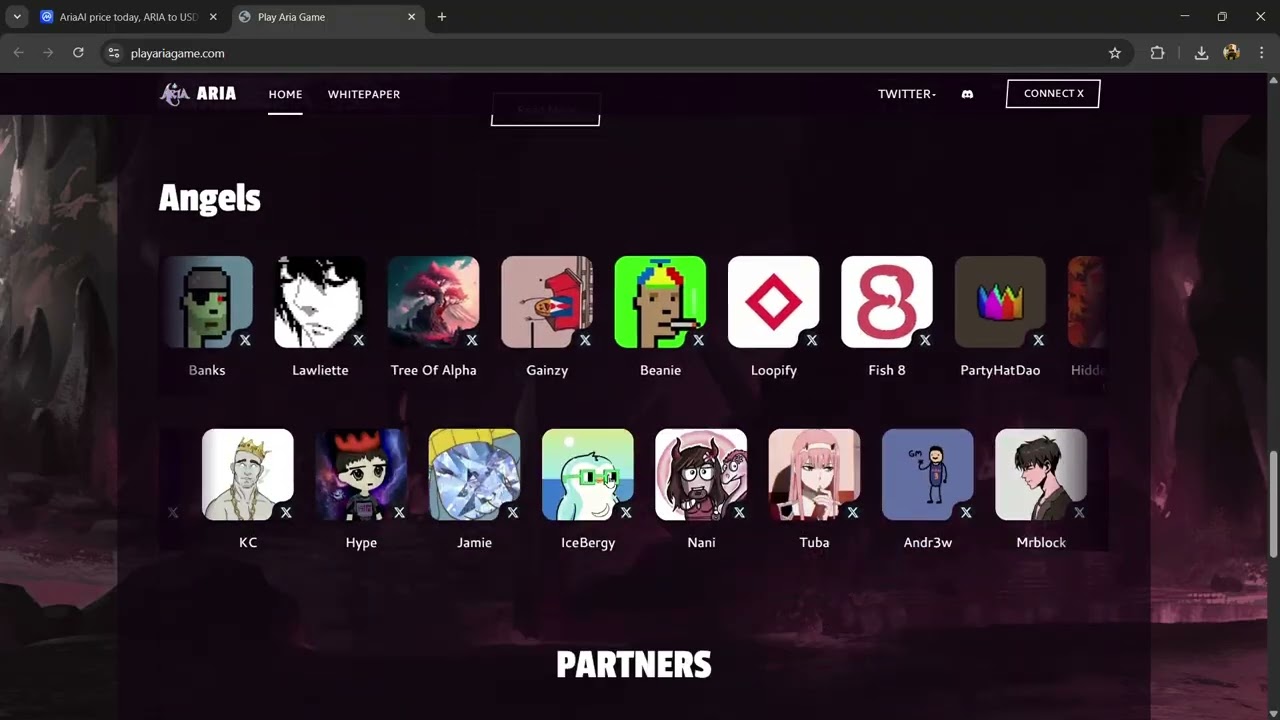Open the tab search dropdown arrow
1280x720 pixels.
[x=17, y=17]
